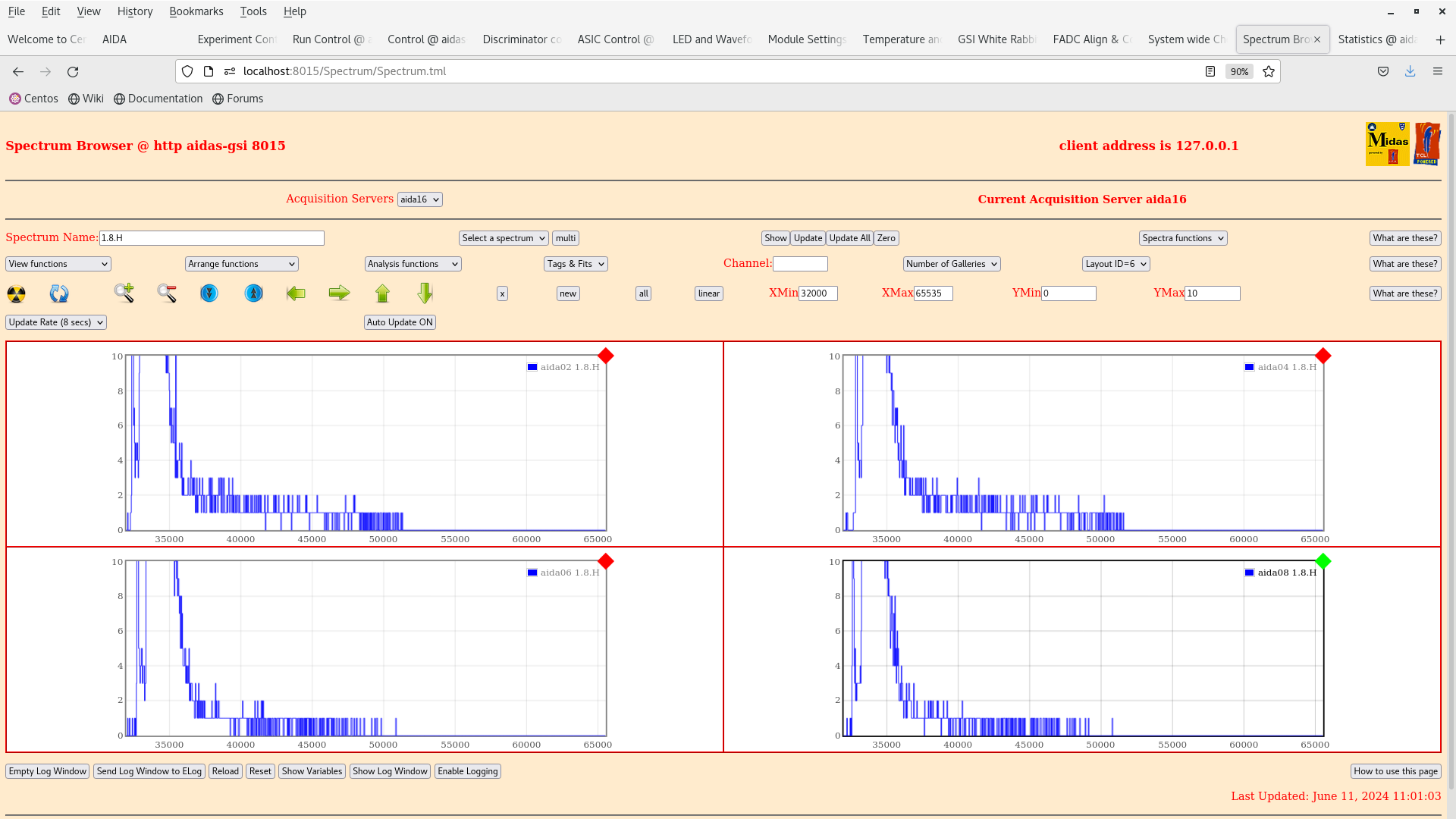Expand the Analysis functions dropdown
Image resolution: width=1456 pixels, height=819 pixels.
click(413, 264)
